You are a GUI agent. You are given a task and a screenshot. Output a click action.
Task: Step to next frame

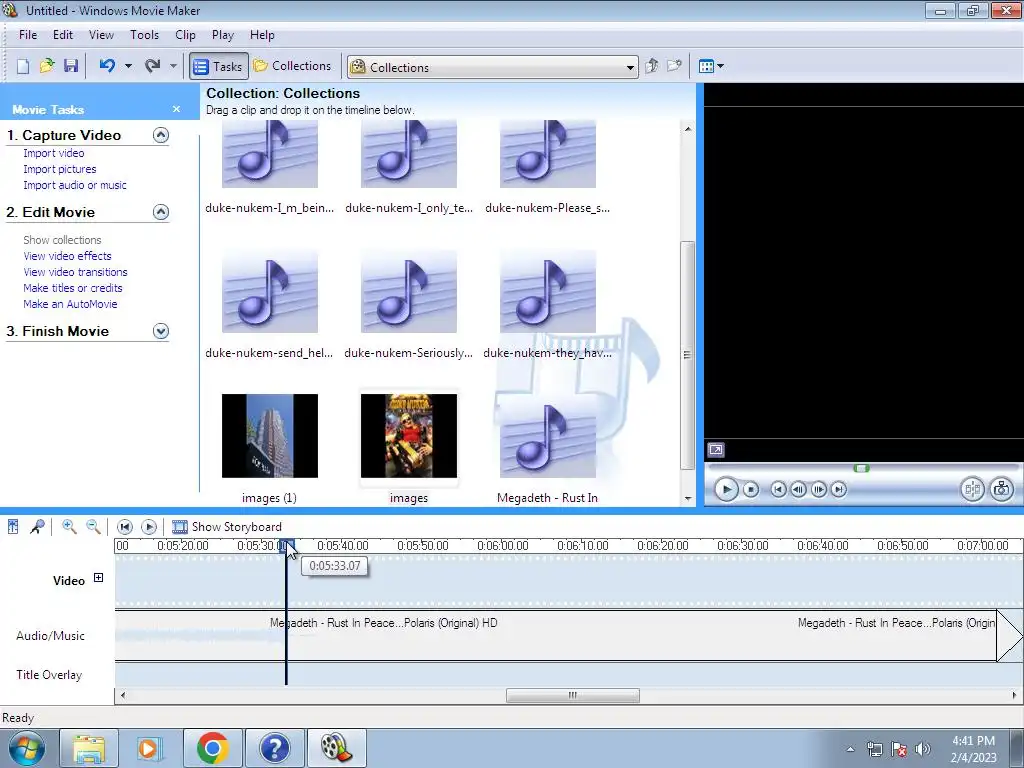[x=819, y=489]
